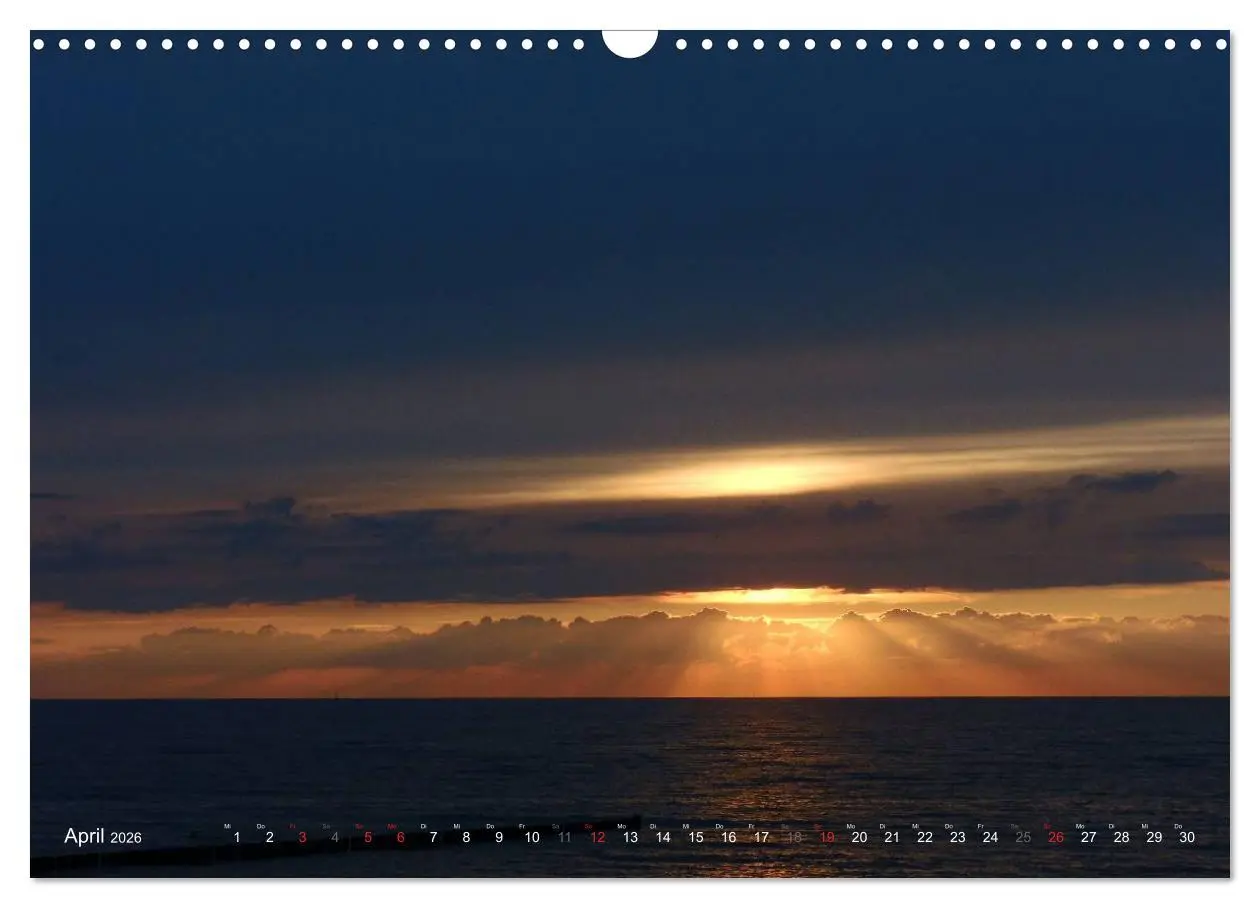Viewport: 1260px width, 908px height.
Task: Select date 7
Action: pyautogui.click(x=433, y=837)
